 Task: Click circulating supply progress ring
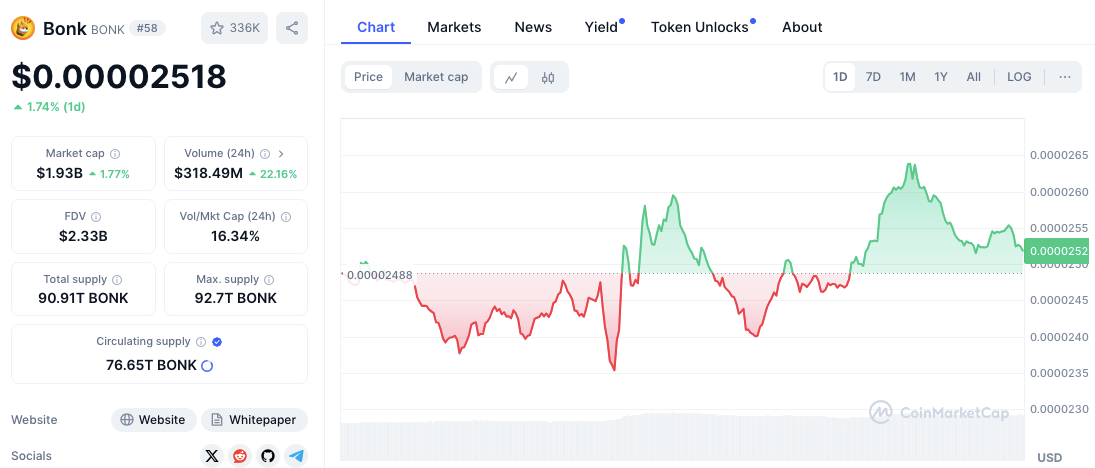click(207, 365)
